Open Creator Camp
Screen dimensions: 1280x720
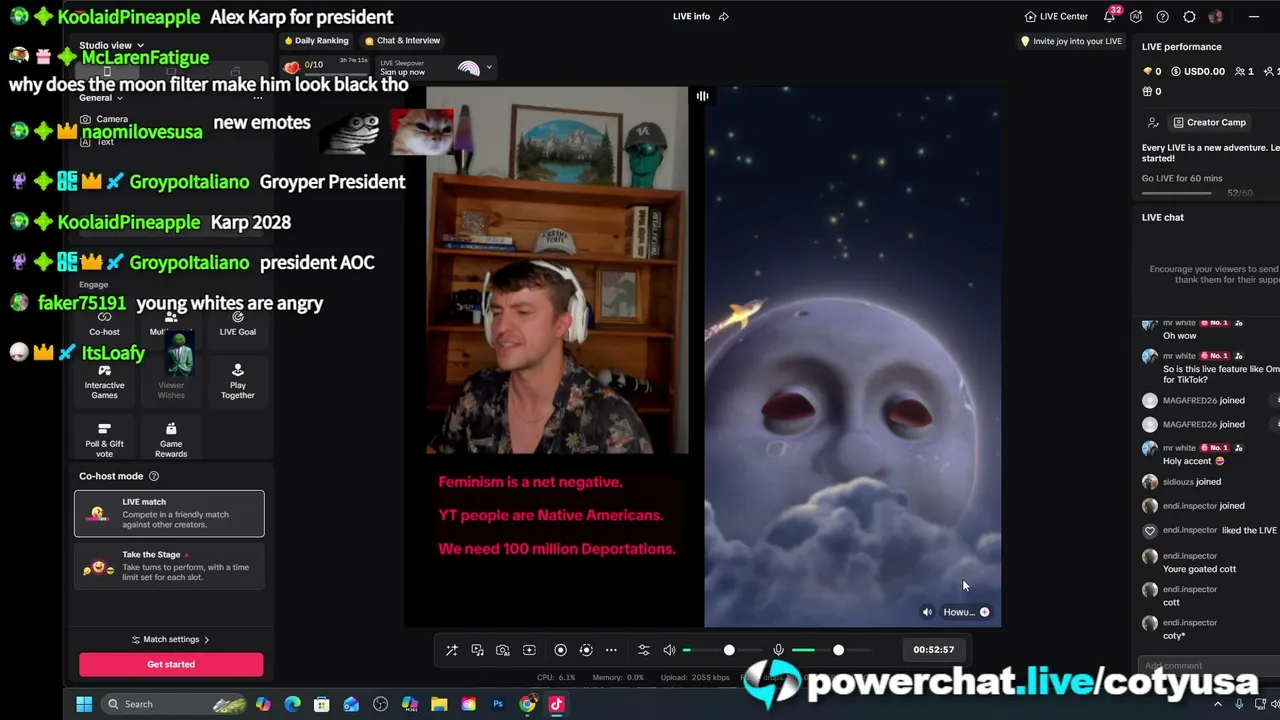pyautogui.click(x=1209, y=122)
